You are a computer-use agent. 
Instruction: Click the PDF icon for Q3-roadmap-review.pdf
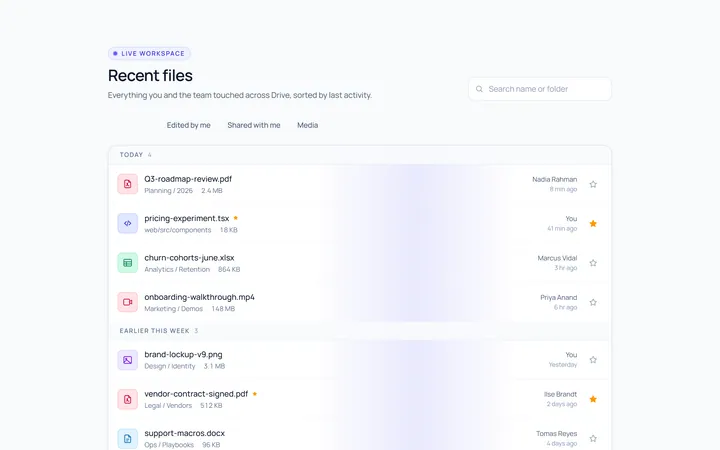(128, 184)
